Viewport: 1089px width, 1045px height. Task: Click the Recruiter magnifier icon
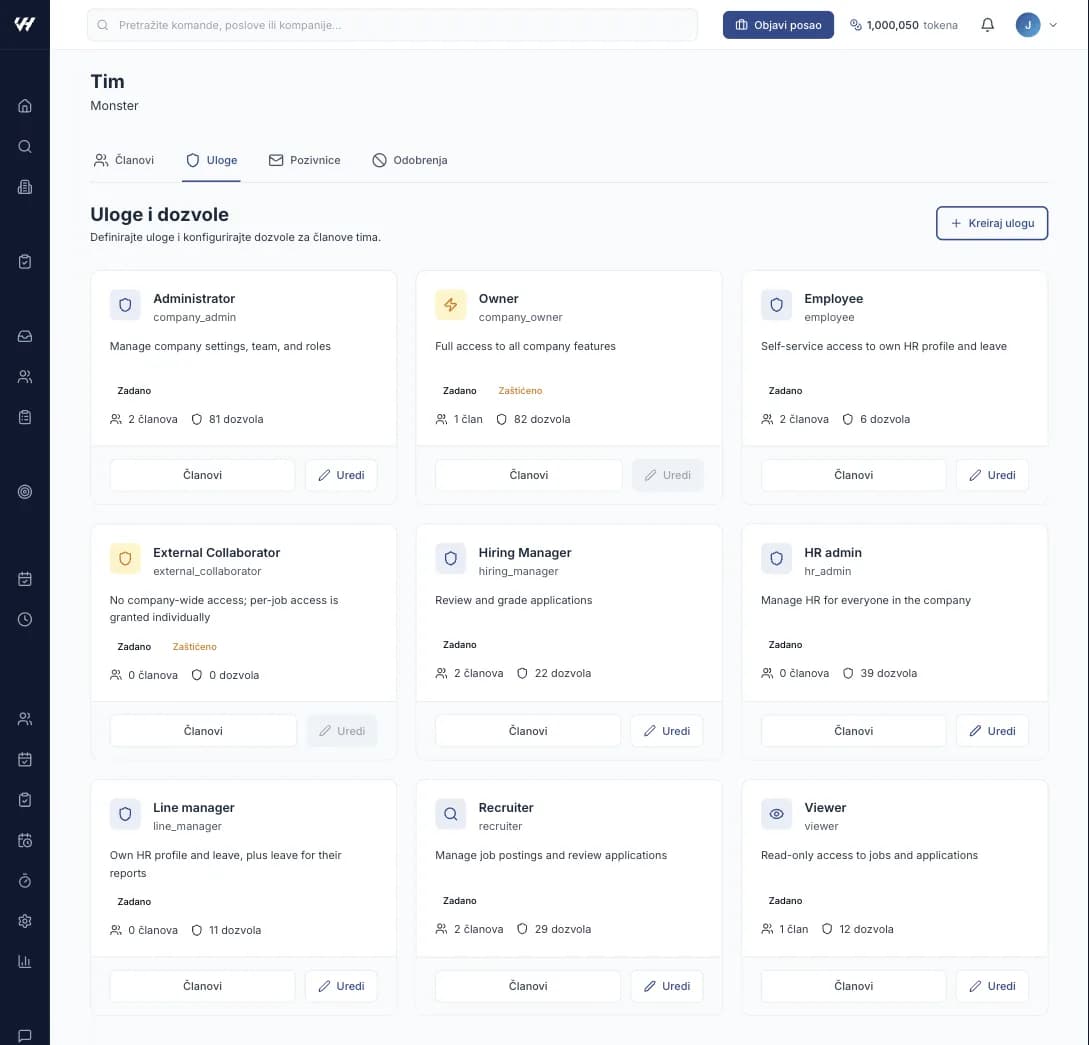pos(450,814)
